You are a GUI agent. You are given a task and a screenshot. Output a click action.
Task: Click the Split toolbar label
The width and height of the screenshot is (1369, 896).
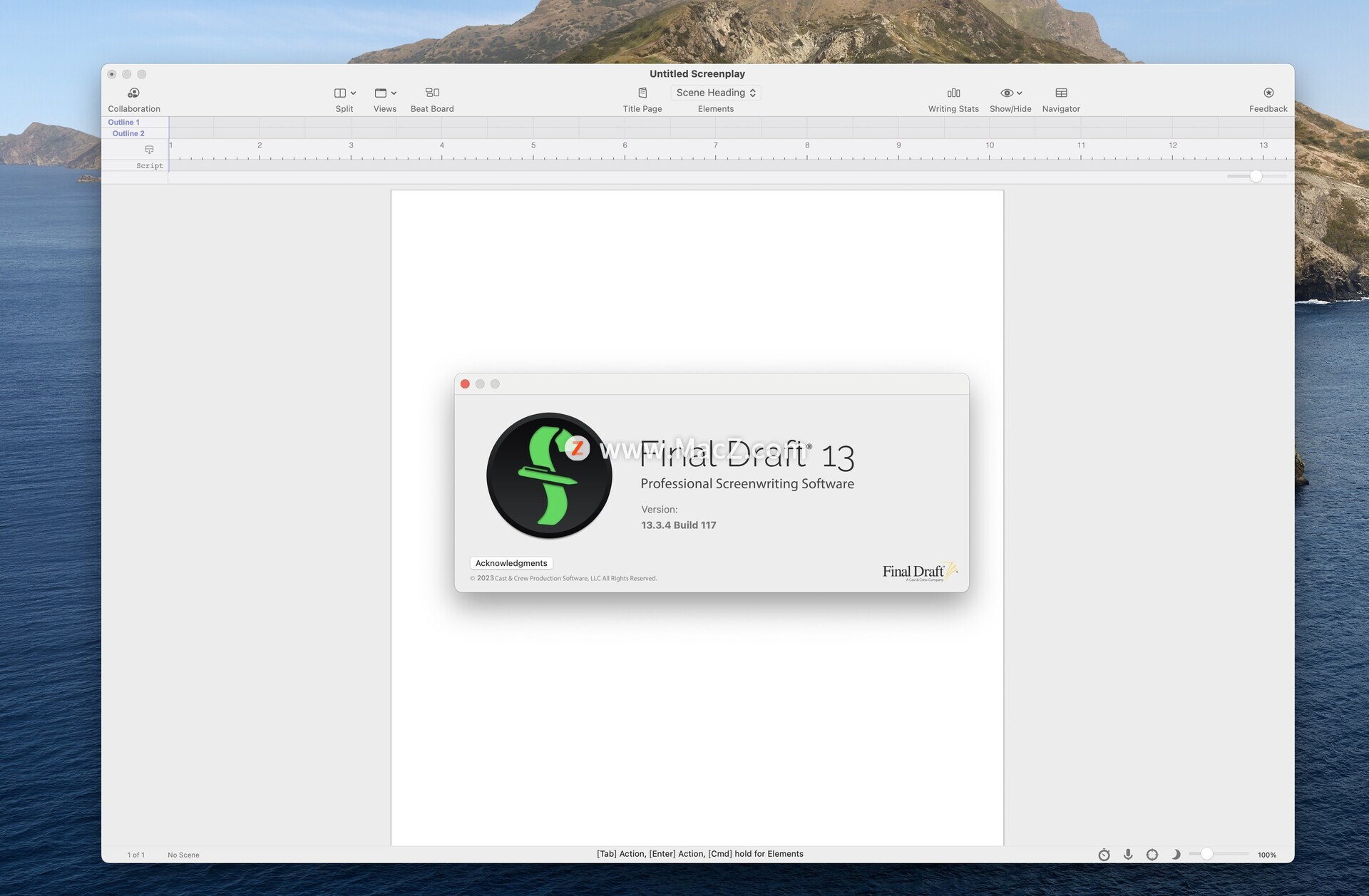click(344, 109)
